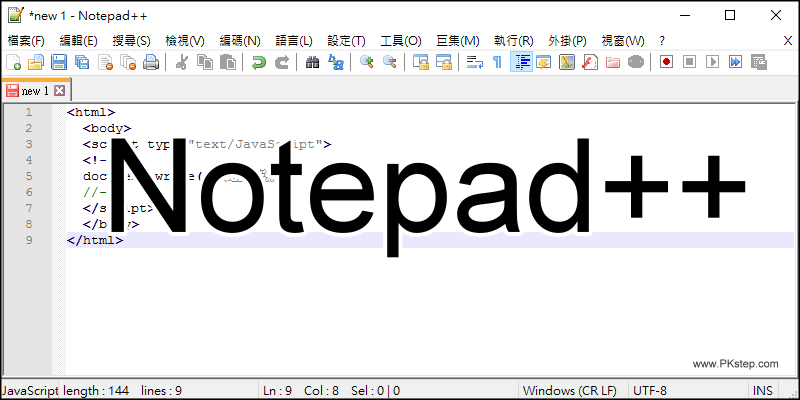Click the Ln : 9 status entry
This screenshot has height=400, width=800.
(x=278, y=391)
